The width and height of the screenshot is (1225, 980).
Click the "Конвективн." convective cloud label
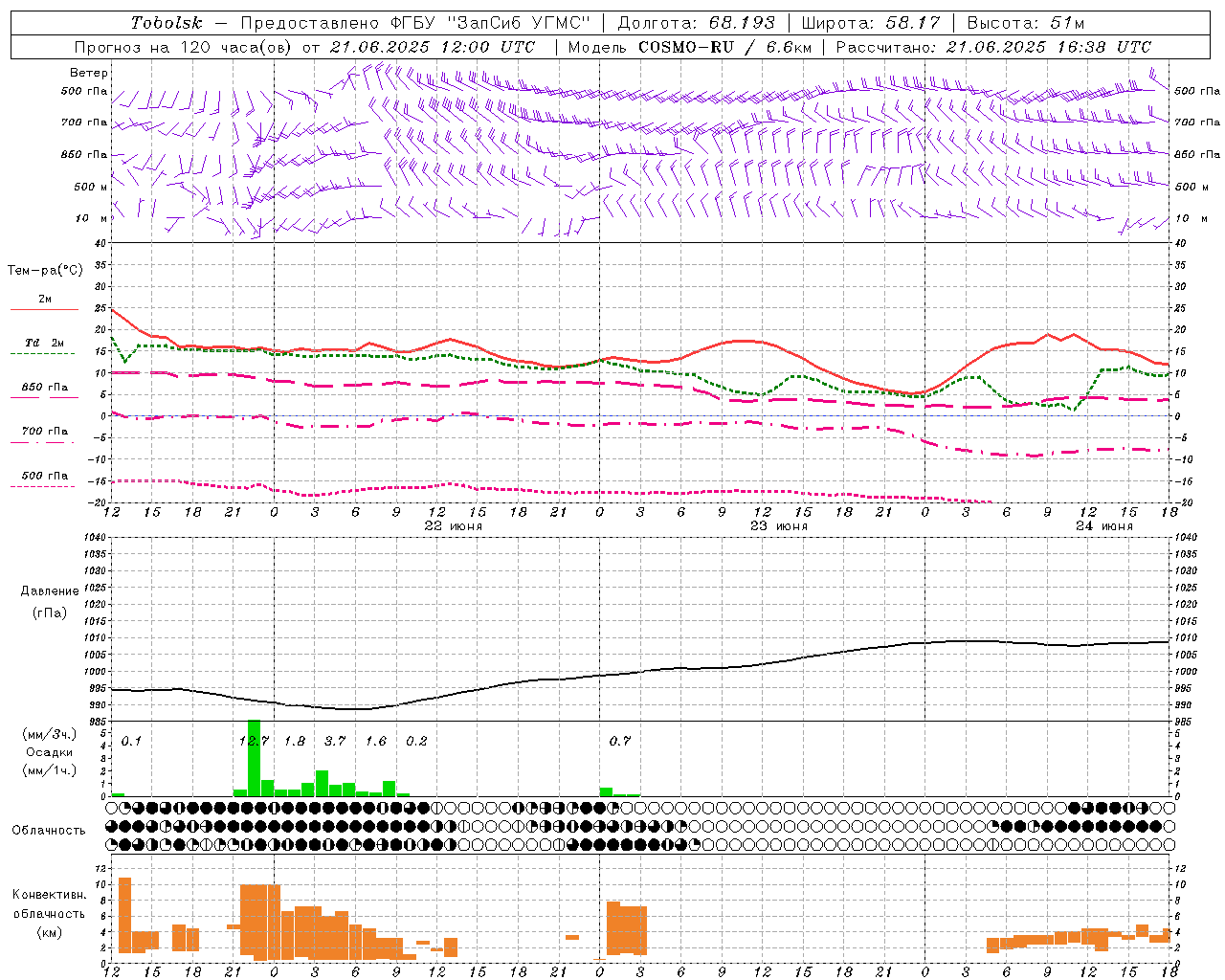click(49, 895)
